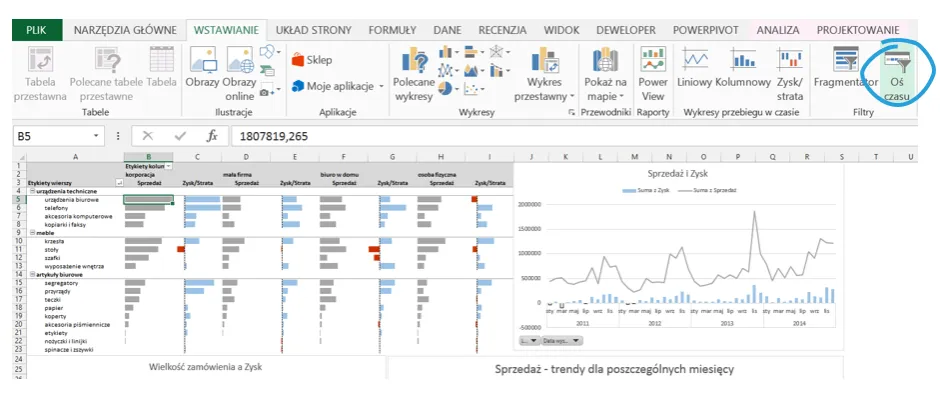Insert a radar or stock chart

pyautogui.click(x=499, y=52)
